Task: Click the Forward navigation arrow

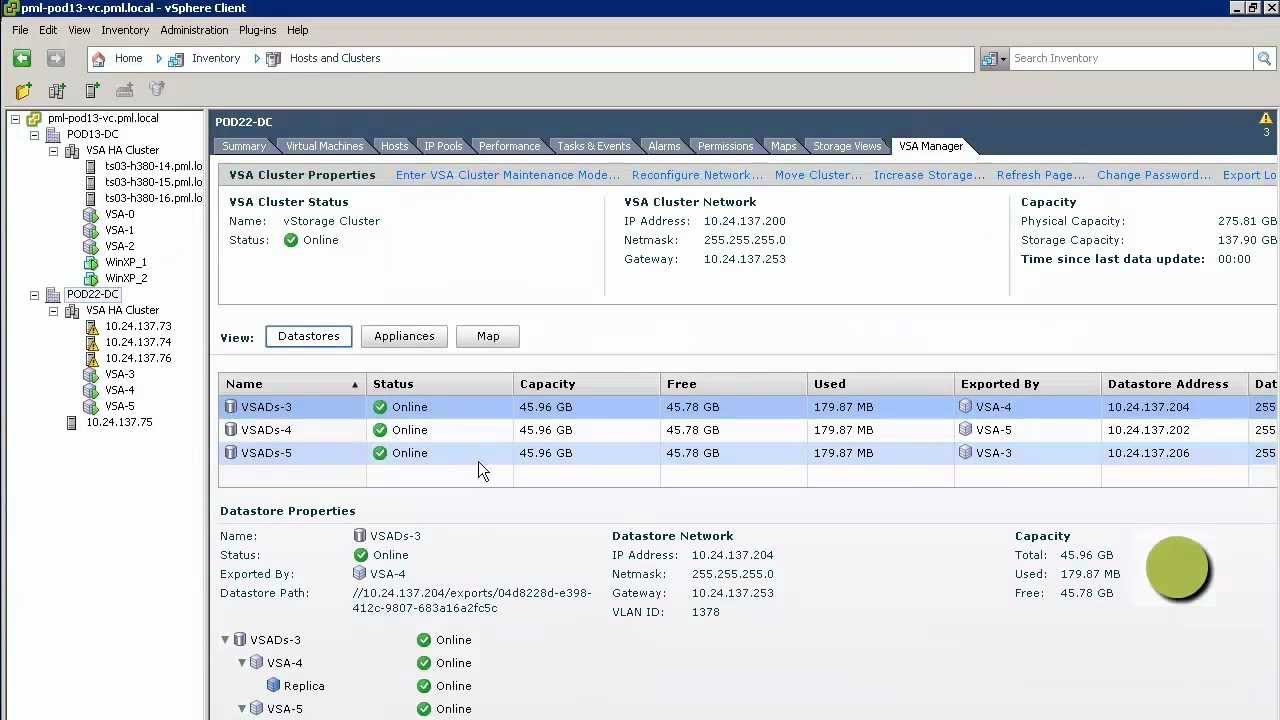Action: tap(56, 59)
